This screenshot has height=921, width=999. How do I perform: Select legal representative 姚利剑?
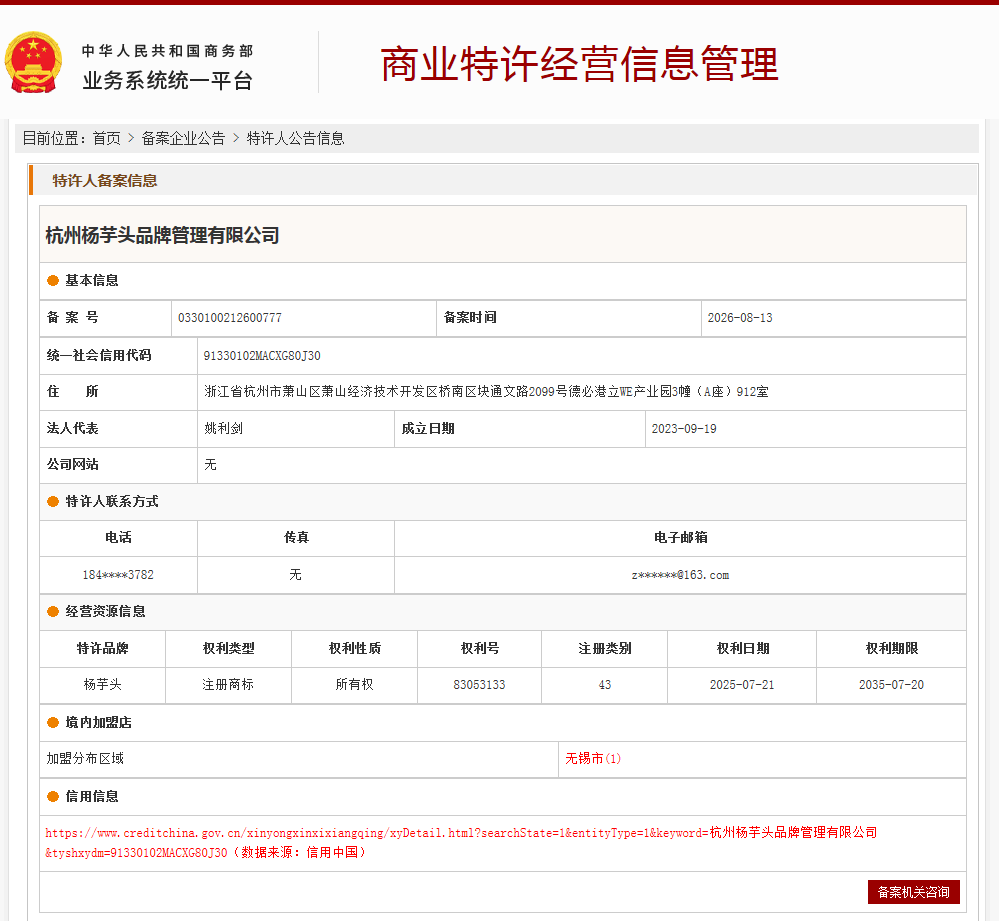click(x=224, y=429)
